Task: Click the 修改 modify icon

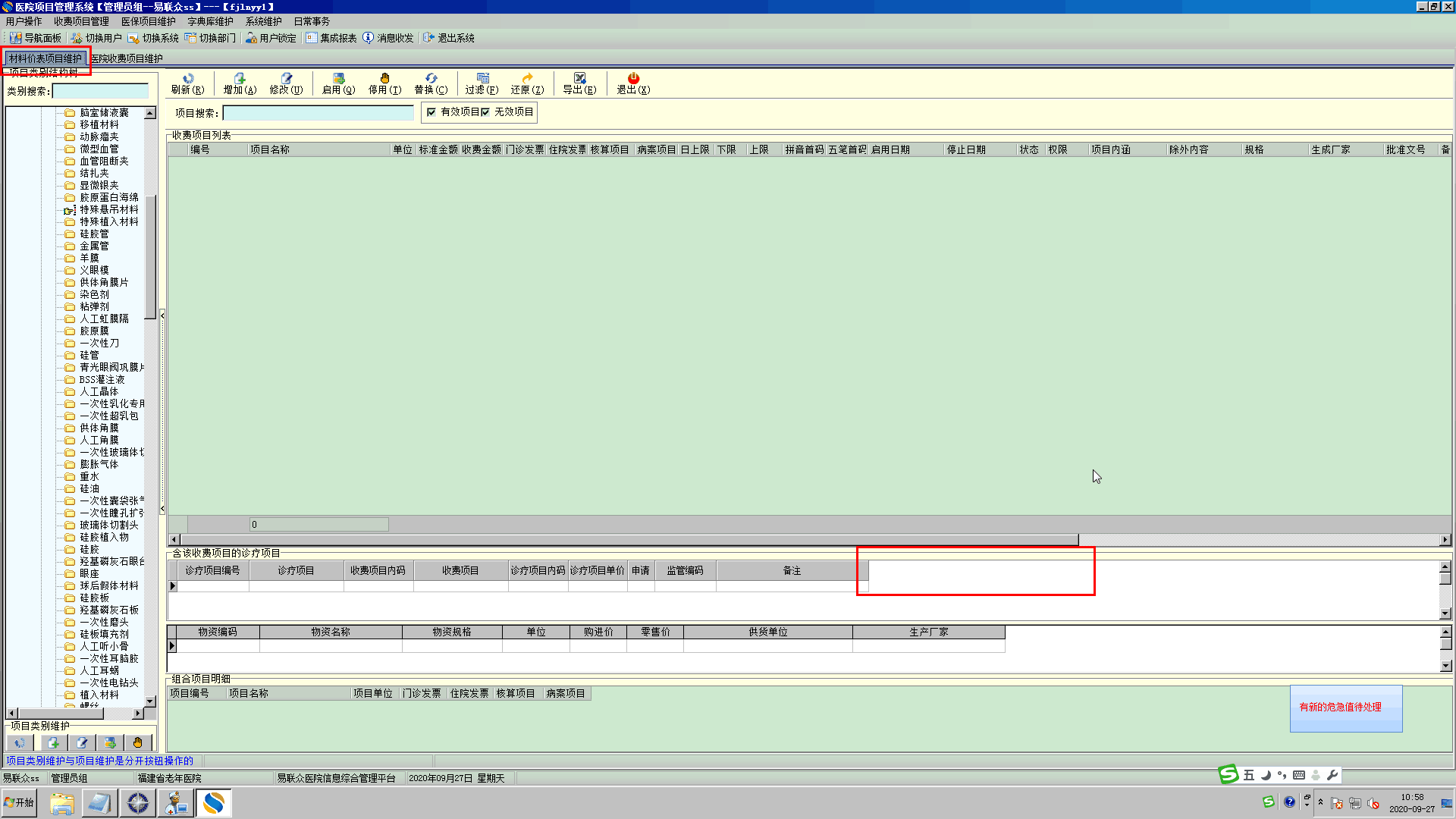Action: (x=286, y=79)
